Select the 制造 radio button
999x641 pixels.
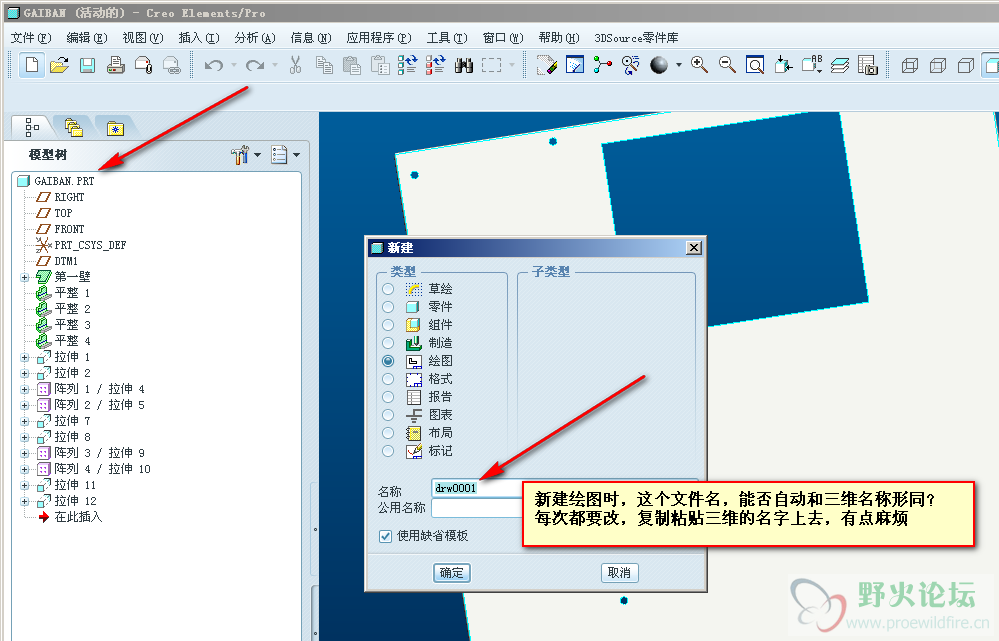coord(388,343)
